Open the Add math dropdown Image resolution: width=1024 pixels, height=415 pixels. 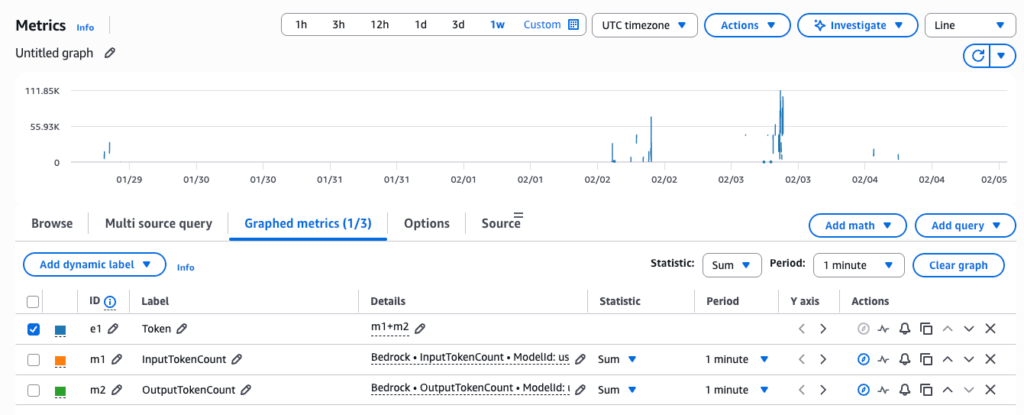[x=857, y=225]
